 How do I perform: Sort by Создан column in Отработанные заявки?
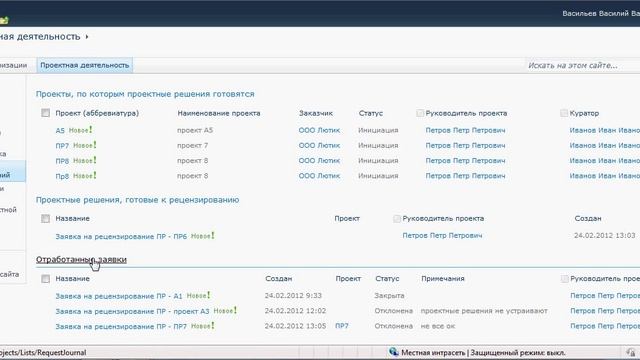coord(278,279)
